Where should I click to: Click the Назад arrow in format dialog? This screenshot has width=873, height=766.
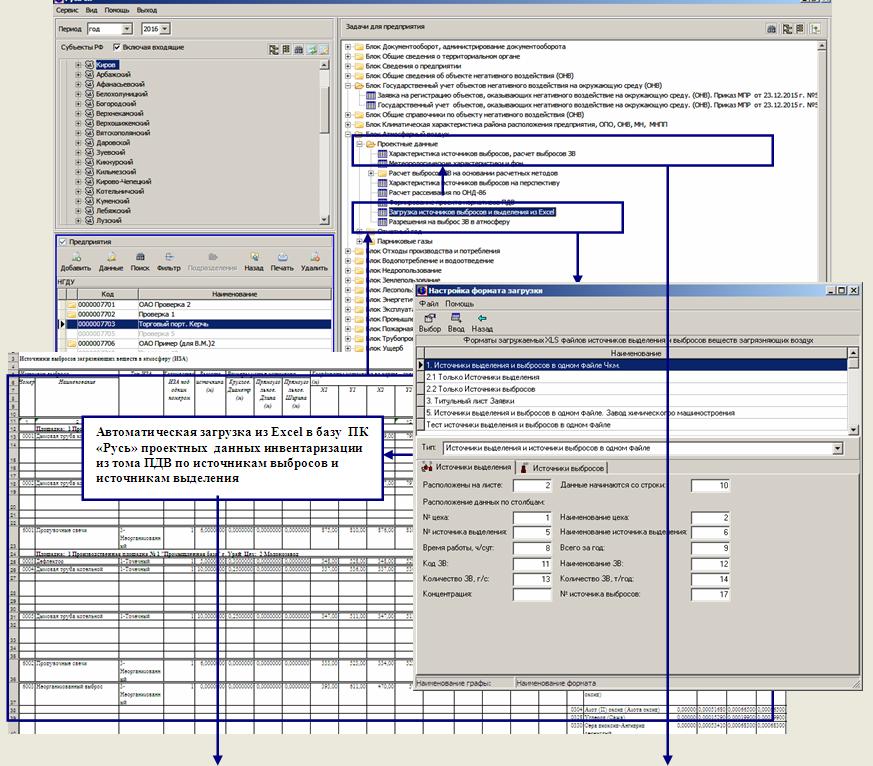(x=482, y=318)
